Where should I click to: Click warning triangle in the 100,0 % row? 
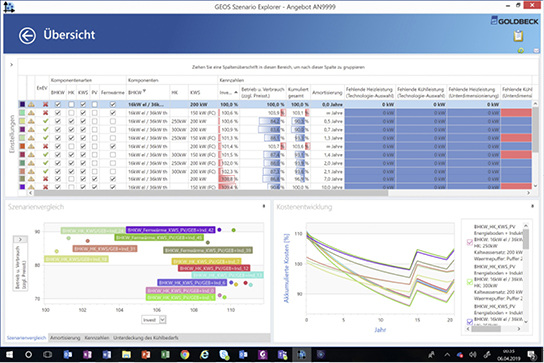coord(31,104)
